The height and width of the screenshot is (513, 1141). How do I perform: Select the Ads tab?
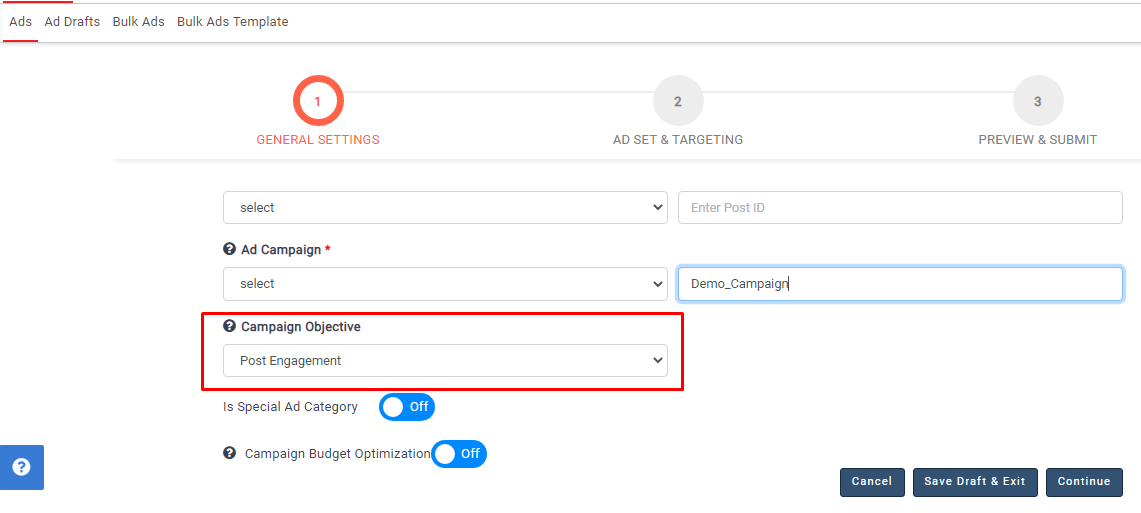tap(20, 22)
